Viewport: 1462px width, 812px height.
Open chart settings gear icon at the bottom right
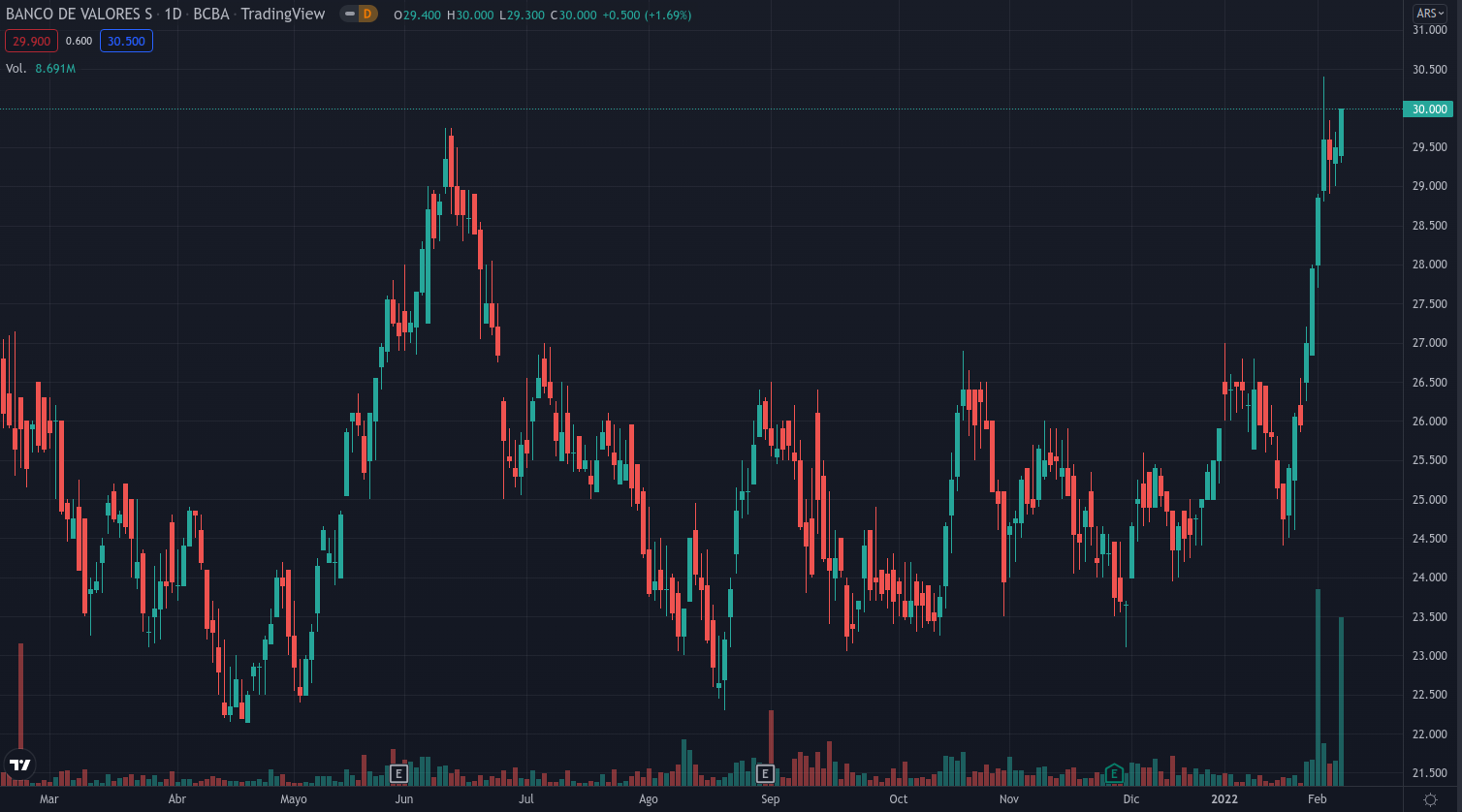(x=1431, y=799)
